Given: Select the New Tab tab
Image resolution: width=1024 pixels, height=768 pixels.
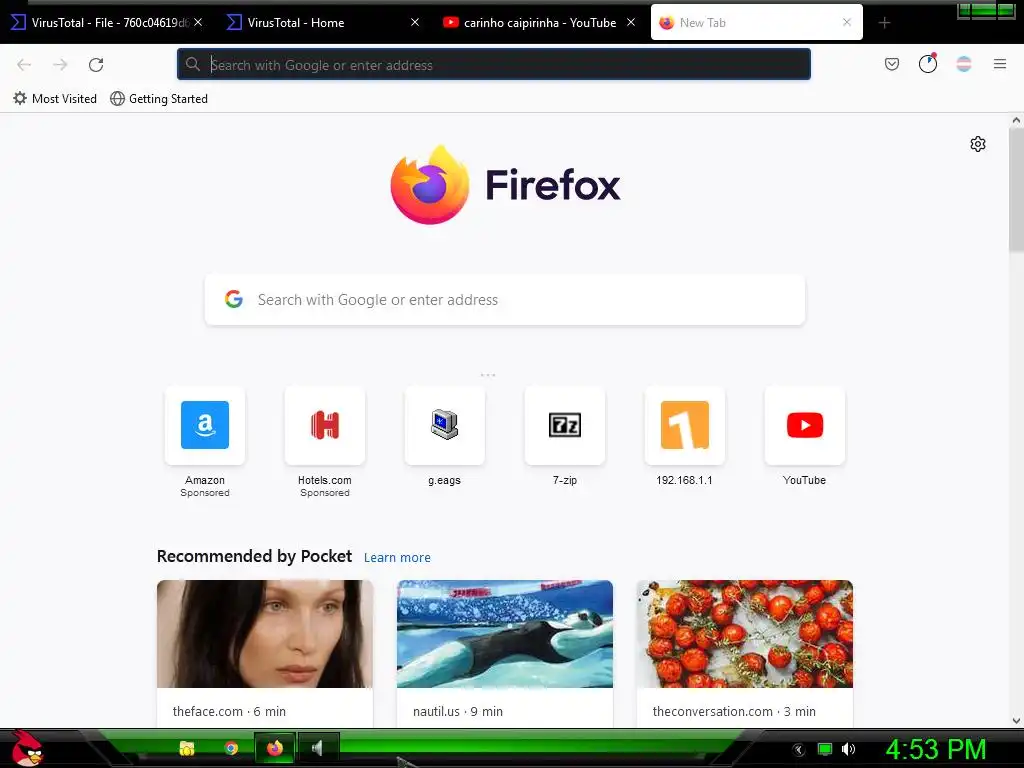Looking at the screenshot, I should pos(756,22).
